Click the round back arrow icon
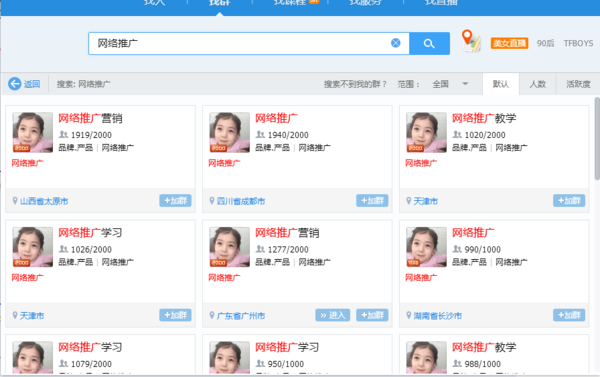The image size is (600, 377). pos(15,83)
